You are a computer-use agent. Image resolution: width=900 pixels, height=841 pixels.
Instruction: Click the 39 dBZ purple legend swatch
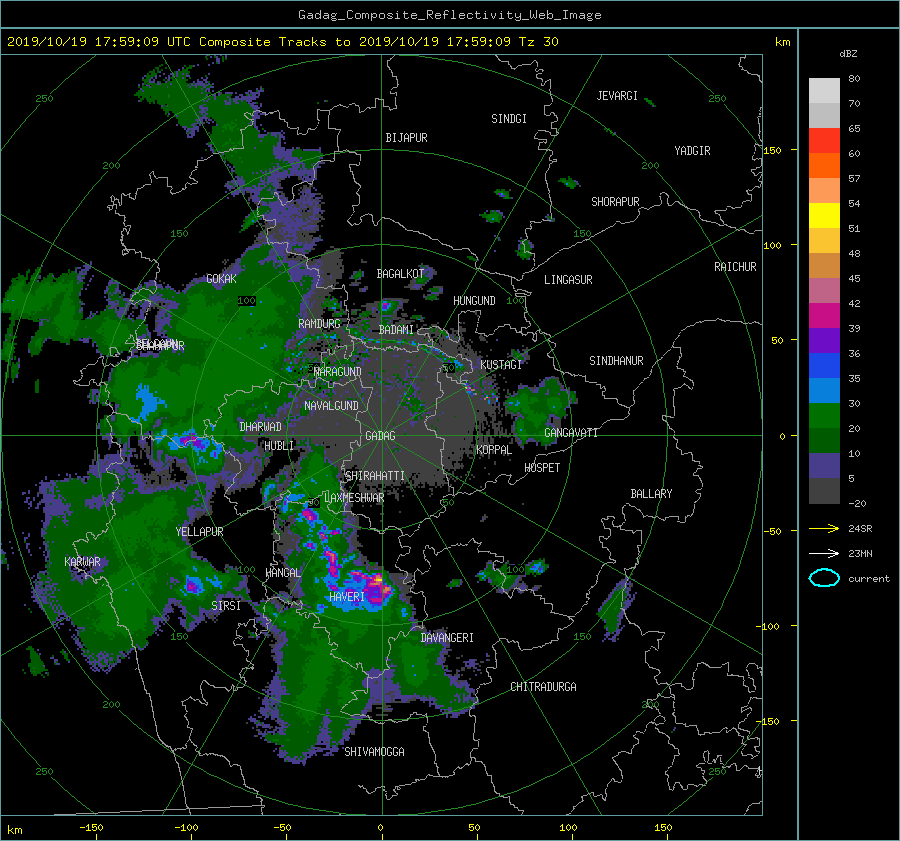pyautogui.click(x=824, y=340)
